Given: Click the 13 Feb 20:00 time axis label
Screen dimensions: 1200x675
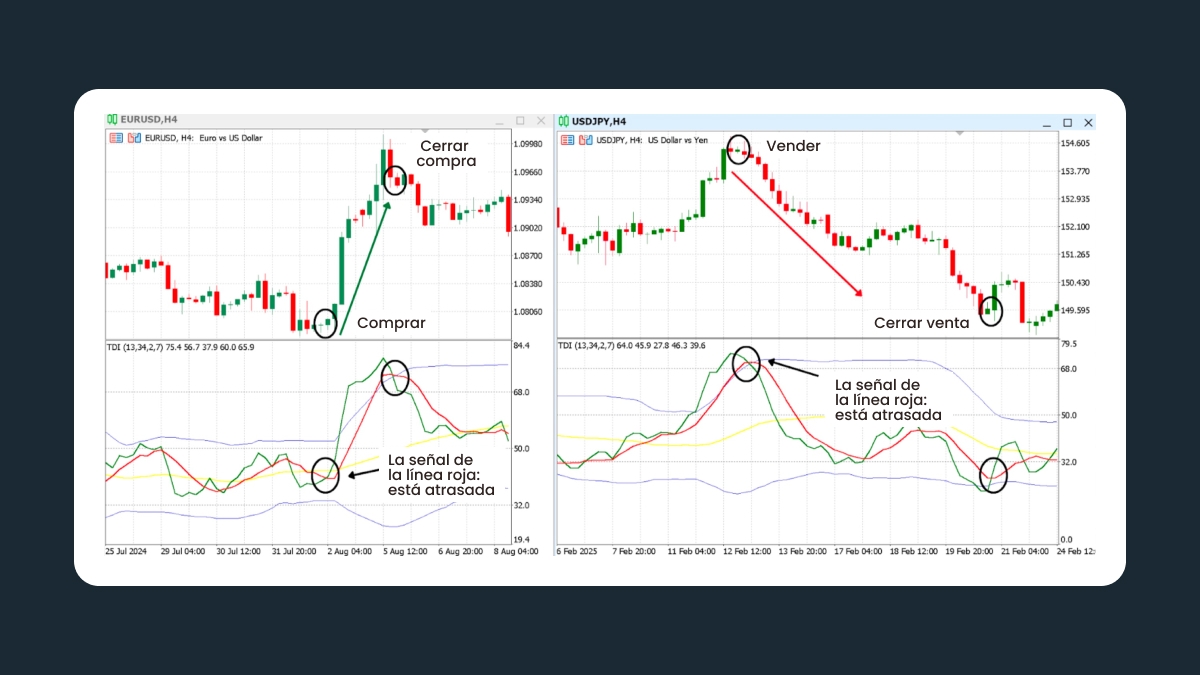Looking at the screenshot, I should pos(805,551).
